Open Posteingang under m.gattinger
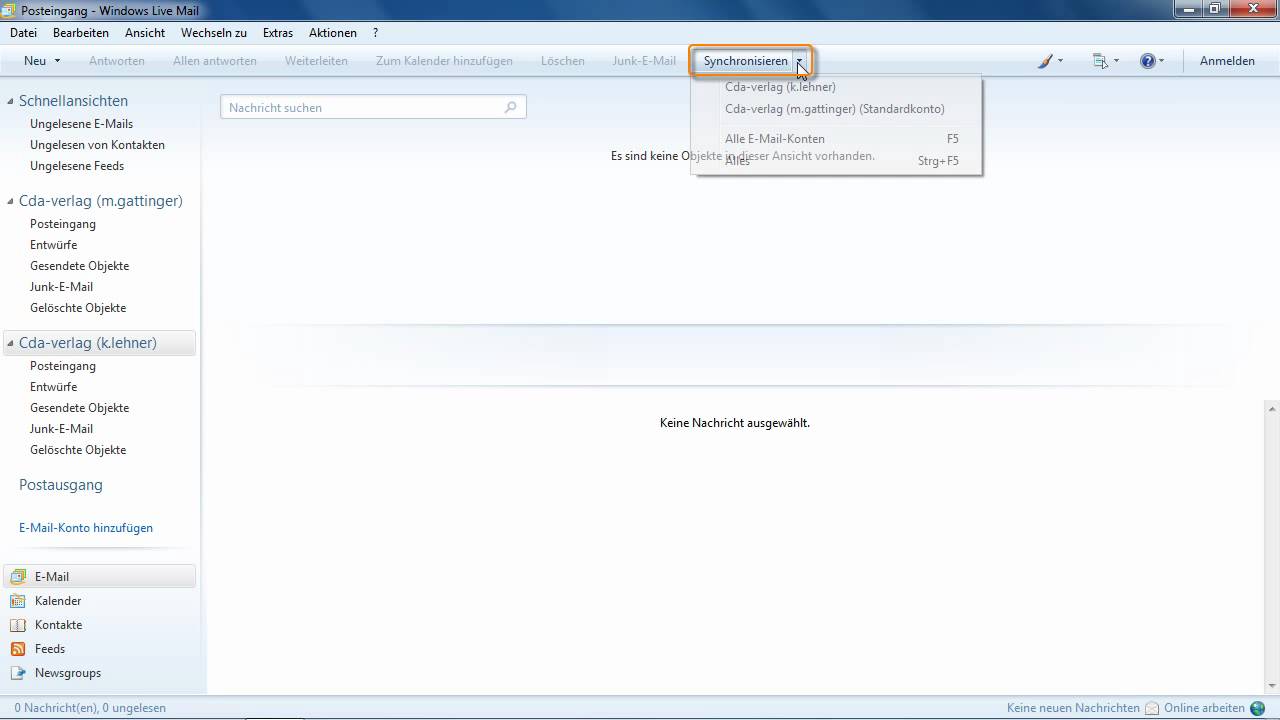Image resolution: width=1280 pixels, height=720 pixels. [63, 224]
